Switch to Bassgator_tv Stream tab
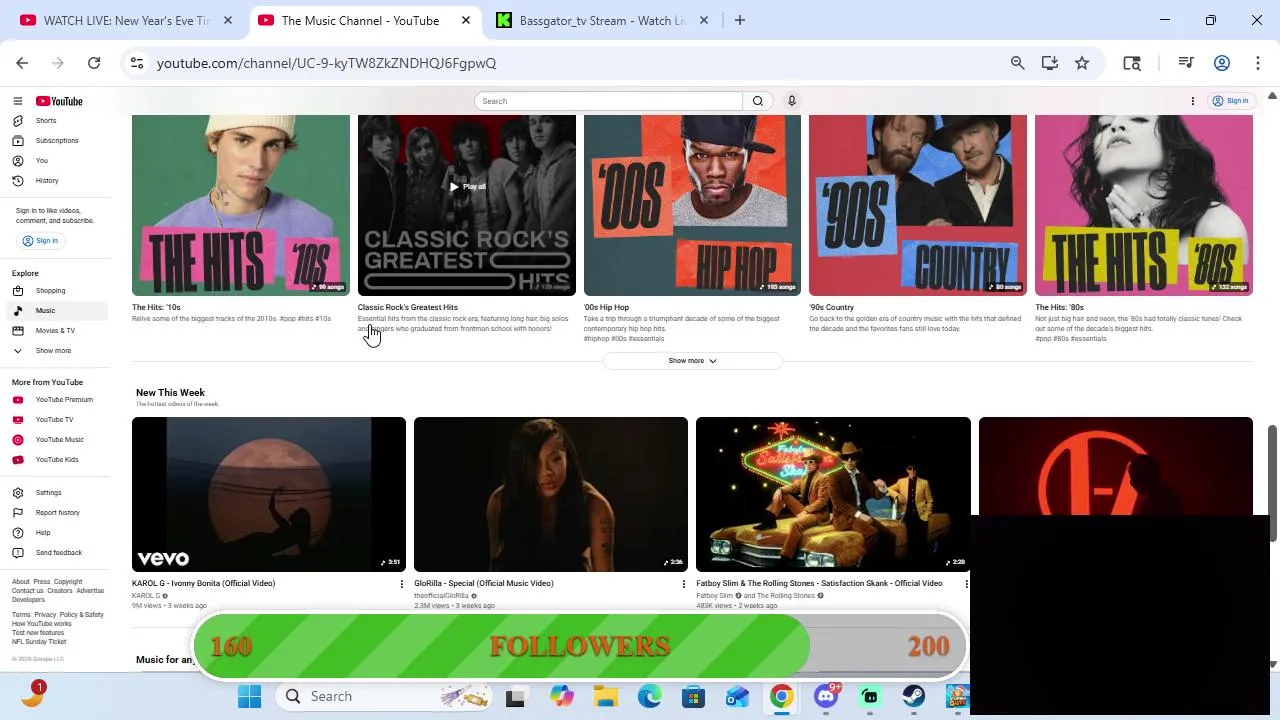Viewport: 1280px width, 720px height. point(603,20)
